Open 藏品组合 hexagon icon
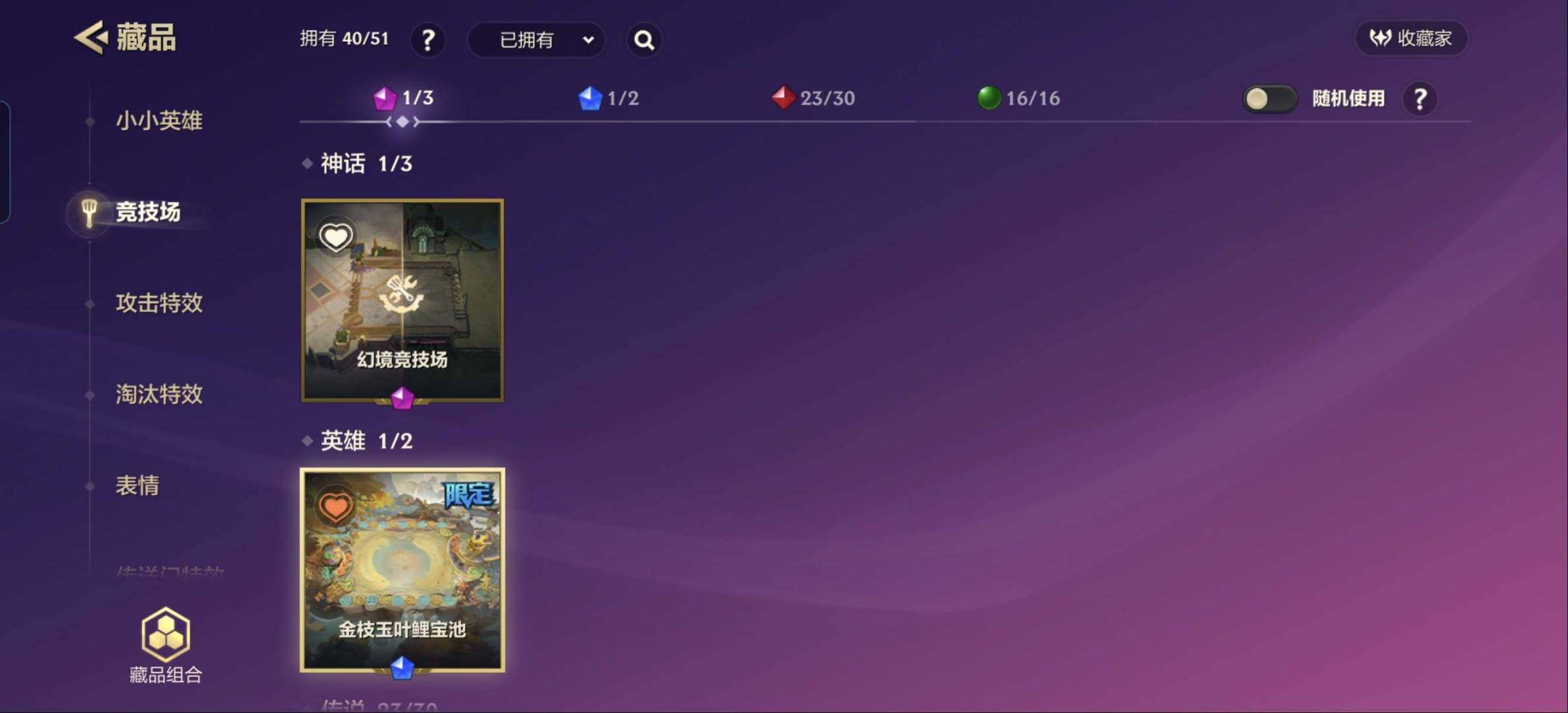Viewport: 1568px width, 713px height. pyautogui.click(x=166, y=634)
